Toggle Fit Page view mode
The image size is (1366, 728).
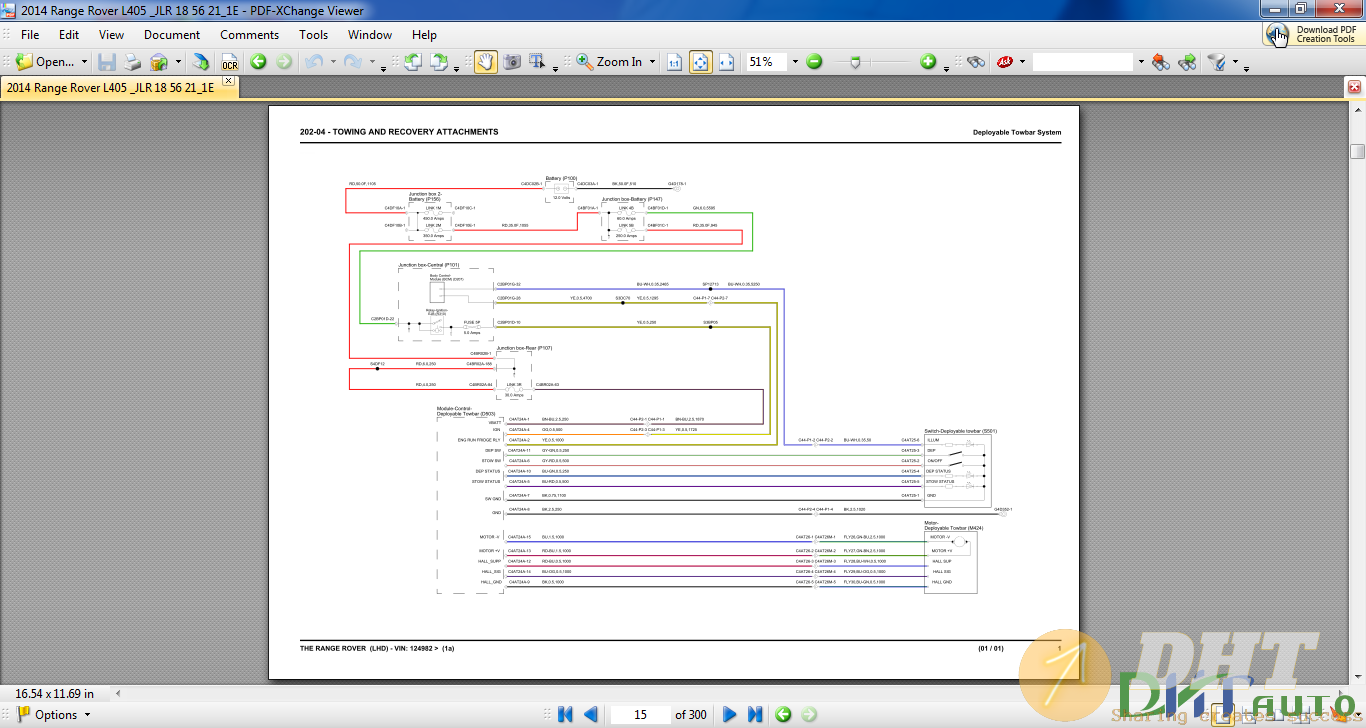click(701, 62)
